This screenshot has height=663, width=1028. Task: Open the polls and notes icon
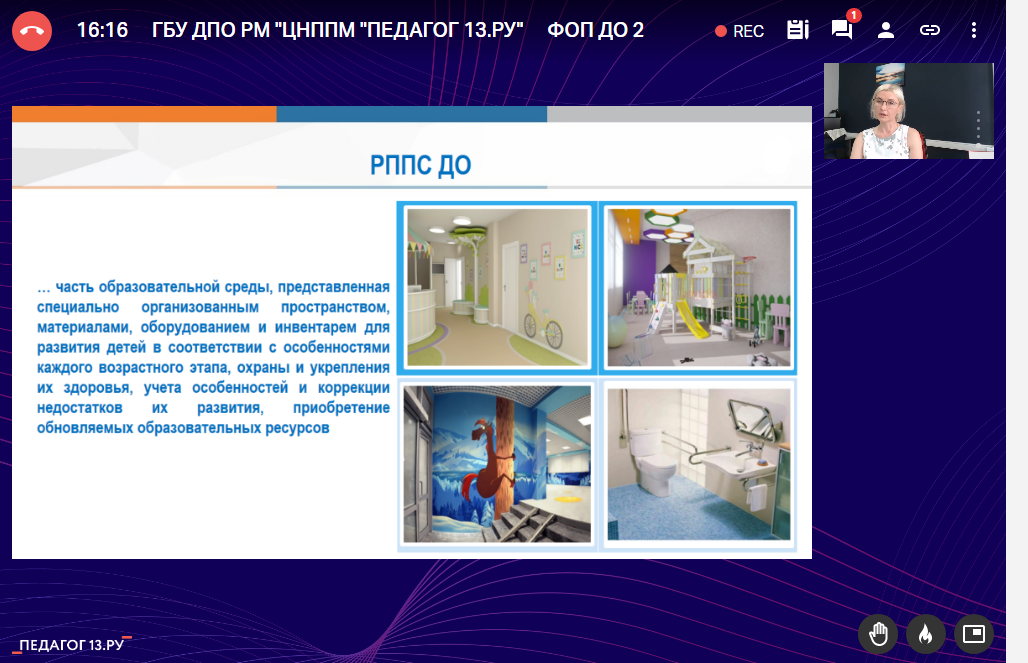click(x=797, y=30)
